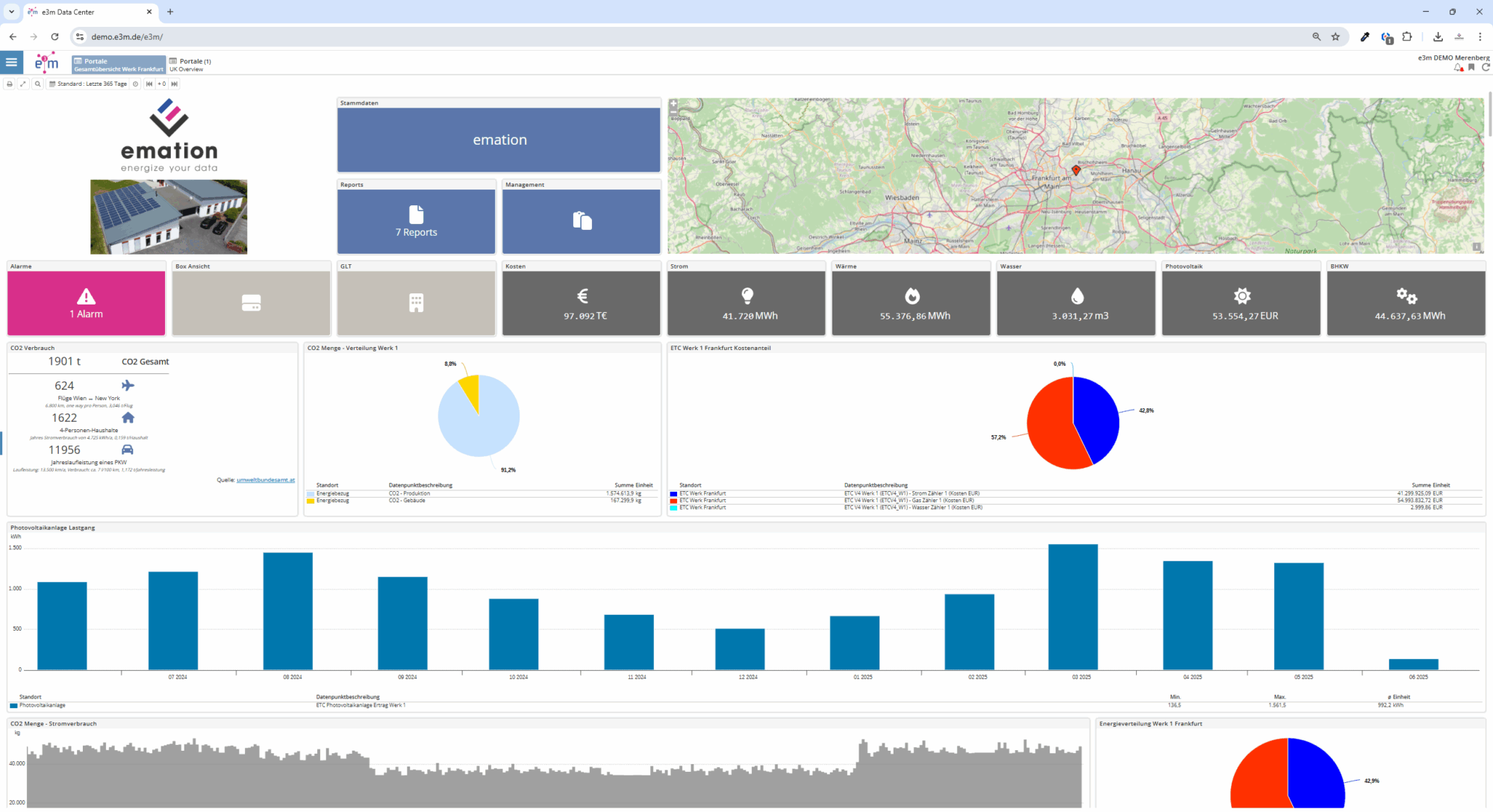This screenshot has width=1493, height=812.
Task: Reload the page in browser
Action: point(54,37)
